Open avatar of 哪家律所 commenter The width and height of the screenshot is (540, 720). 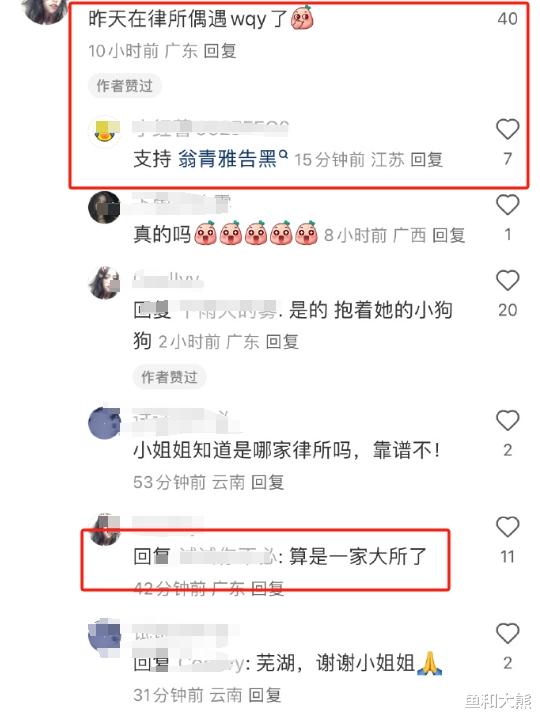point(104,423)
